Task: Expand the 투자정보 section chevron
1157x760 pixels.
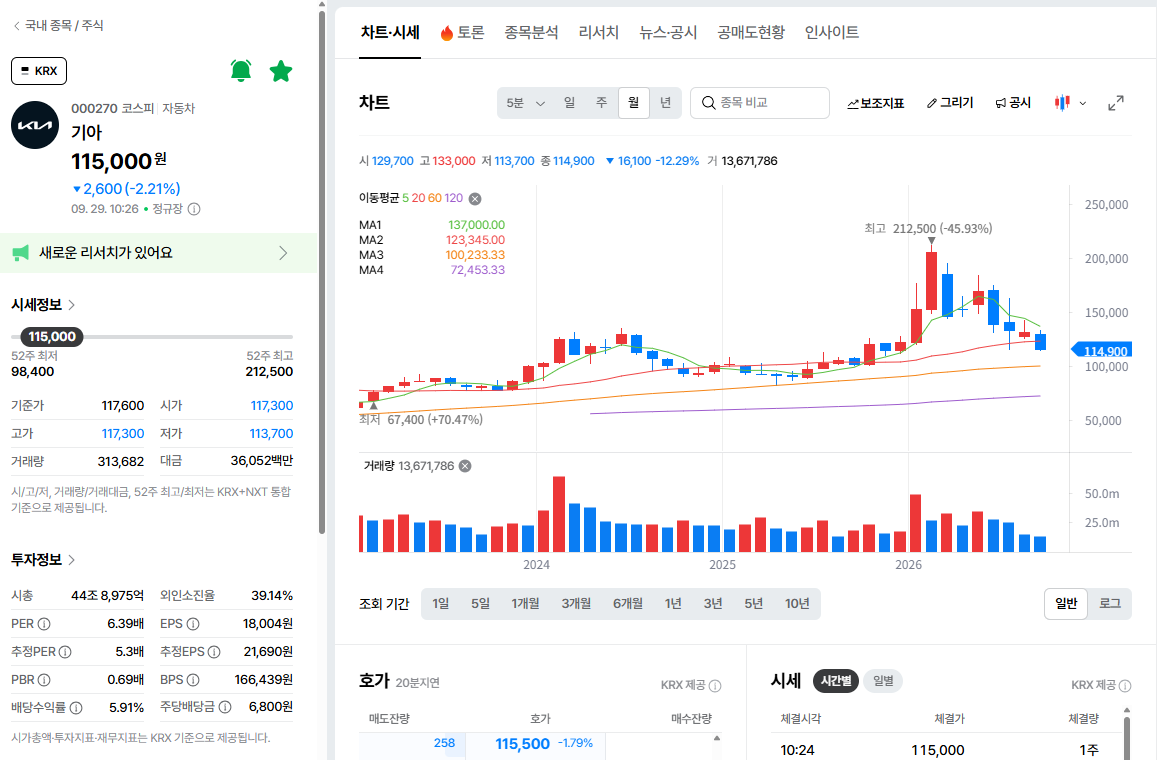Action: coord(72,560)
